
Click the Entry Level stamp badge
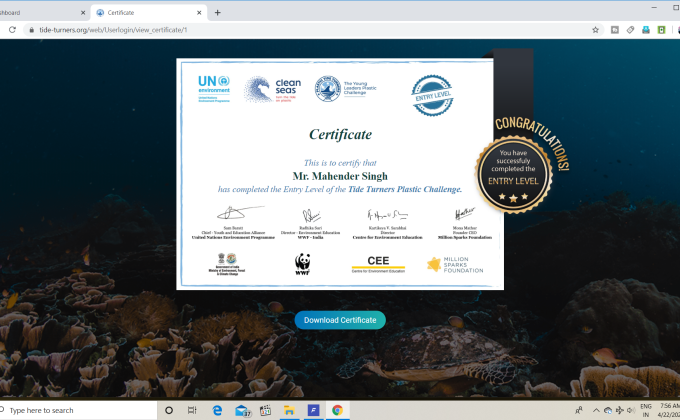point(432,95)
